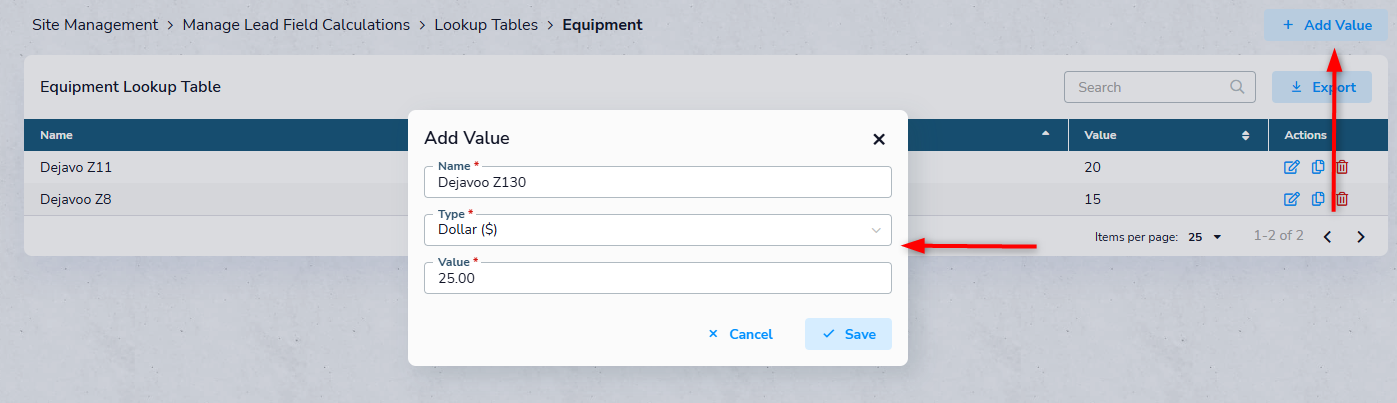Close the Add Value dialog
Image resolution: width=1397 pixels, height=403 pixels.
pos(879,139)
